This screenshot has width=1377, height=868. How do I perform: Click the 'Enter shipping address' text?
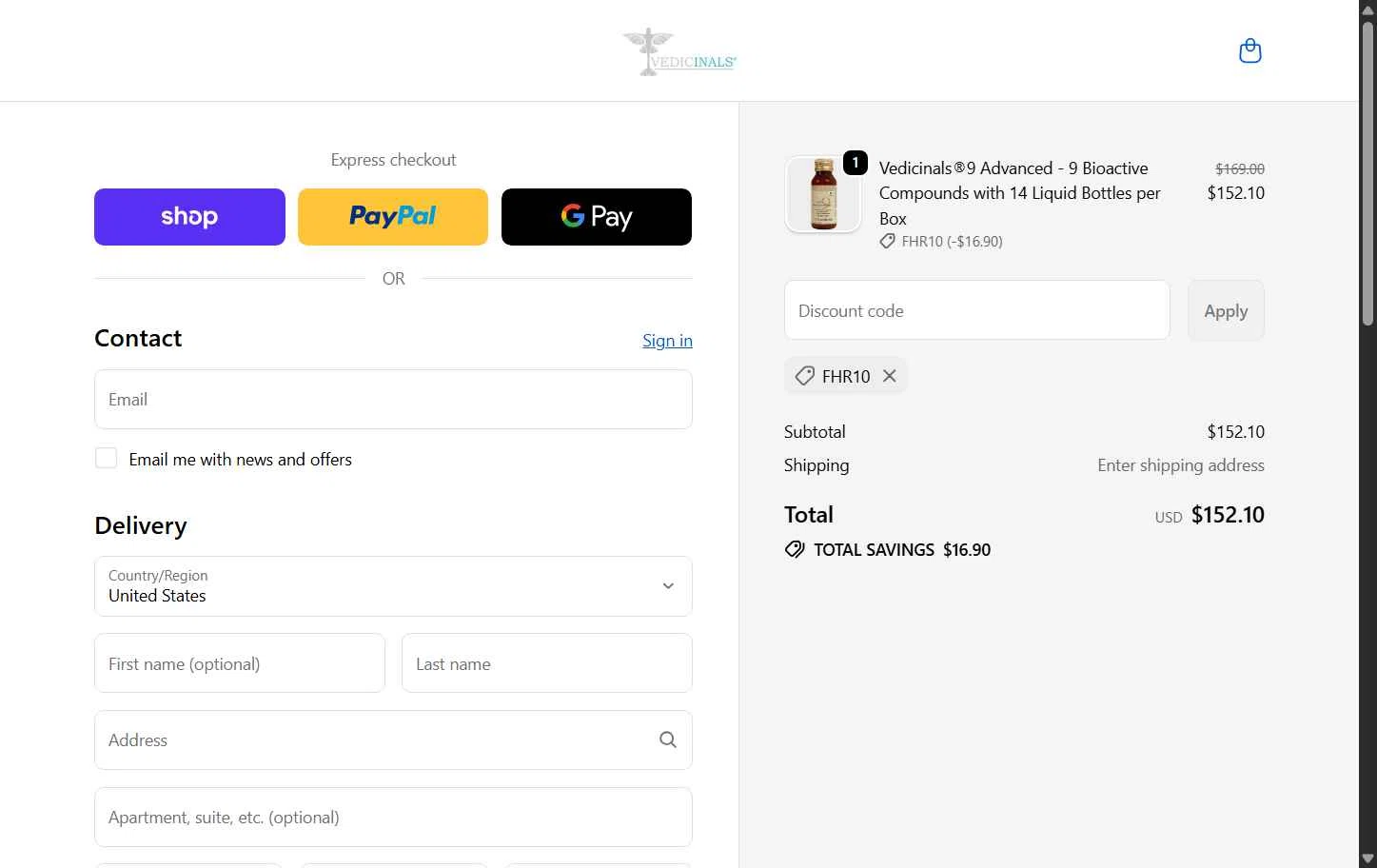pyautogui.click(x=1180, y=465)
